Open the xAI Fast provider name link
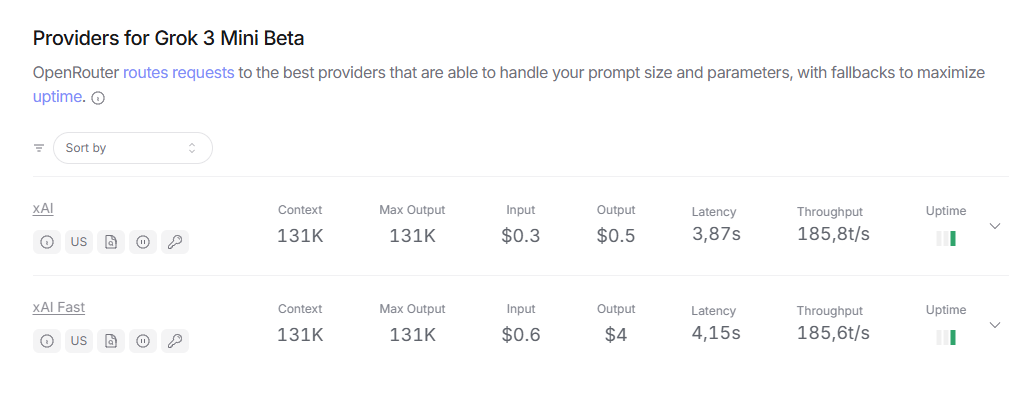1026x396 pixels. coord(59,307)
